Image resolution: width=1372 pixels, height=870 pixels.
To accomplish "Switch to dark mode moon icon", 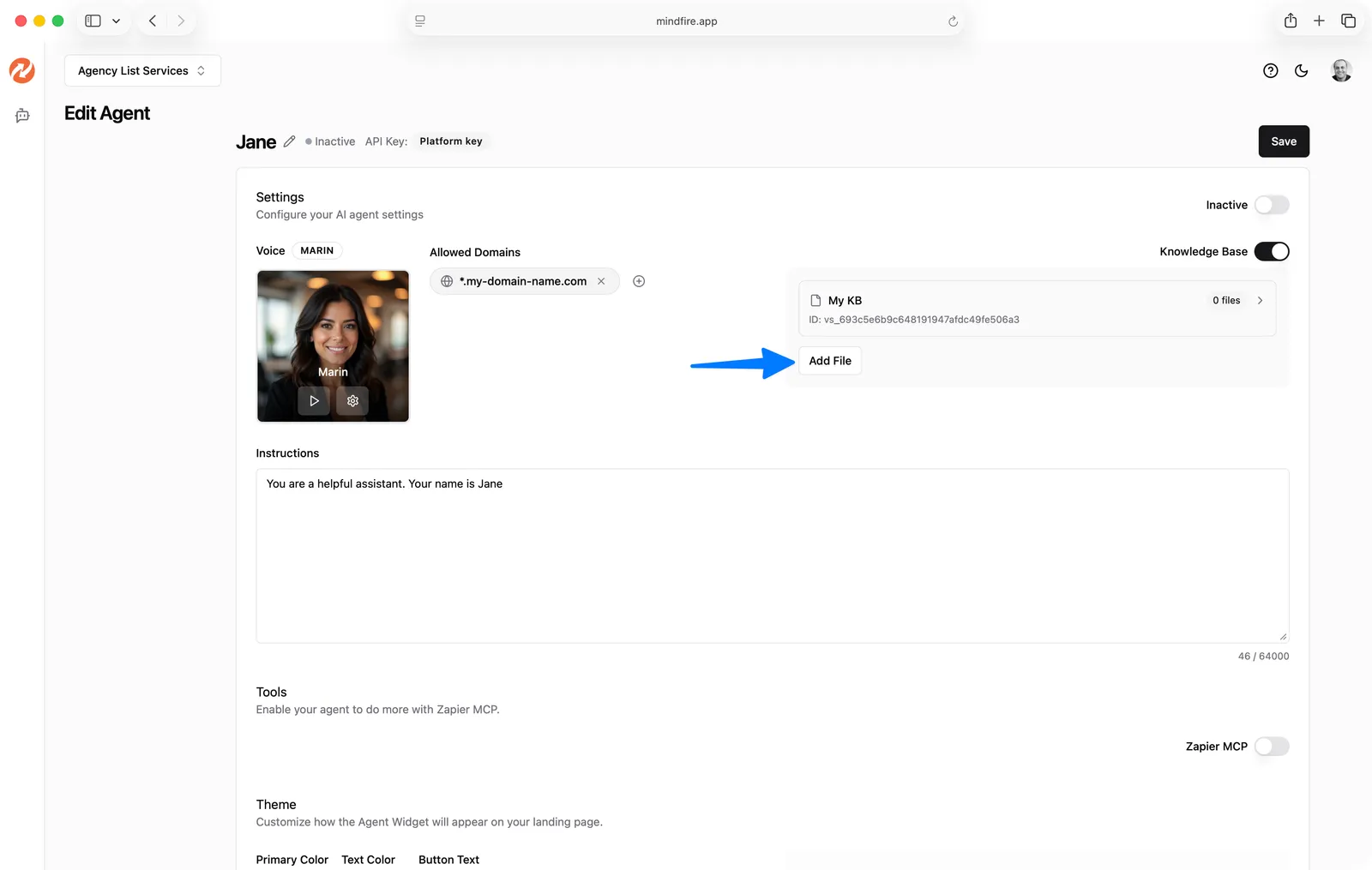I will [x=1302, y=71].
